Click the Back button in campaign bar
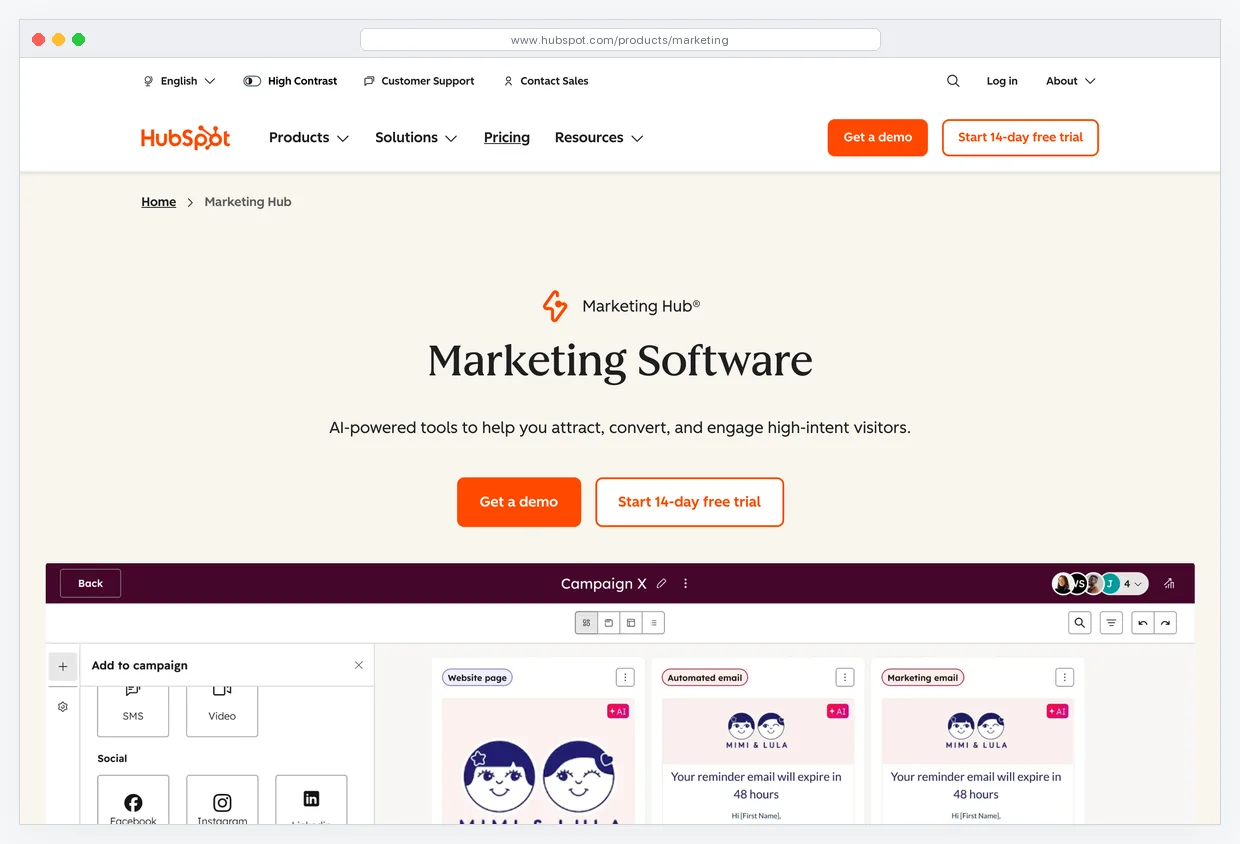 (x=90, y=584)
